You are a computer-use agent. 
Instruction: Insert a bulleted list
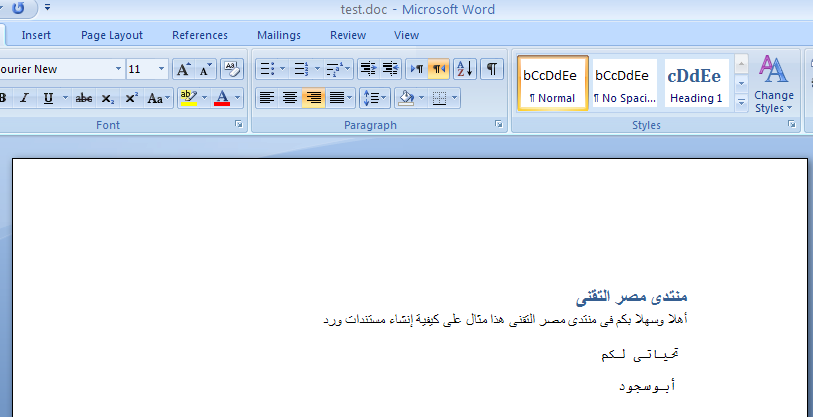click(267, 69)
